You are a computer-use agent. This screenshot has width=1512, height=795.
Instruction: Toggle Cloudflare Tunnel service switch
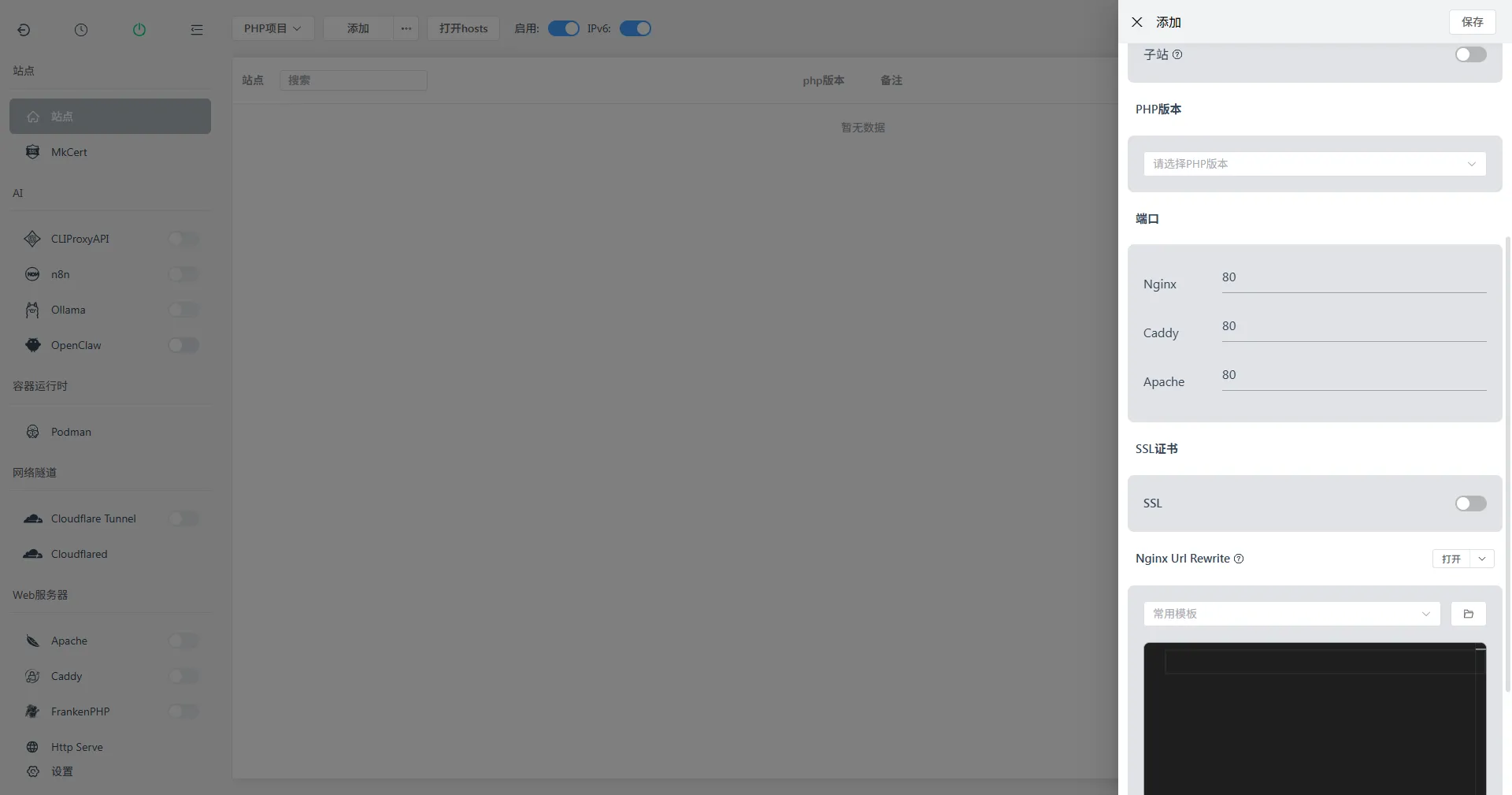click(x=183, y=518)
